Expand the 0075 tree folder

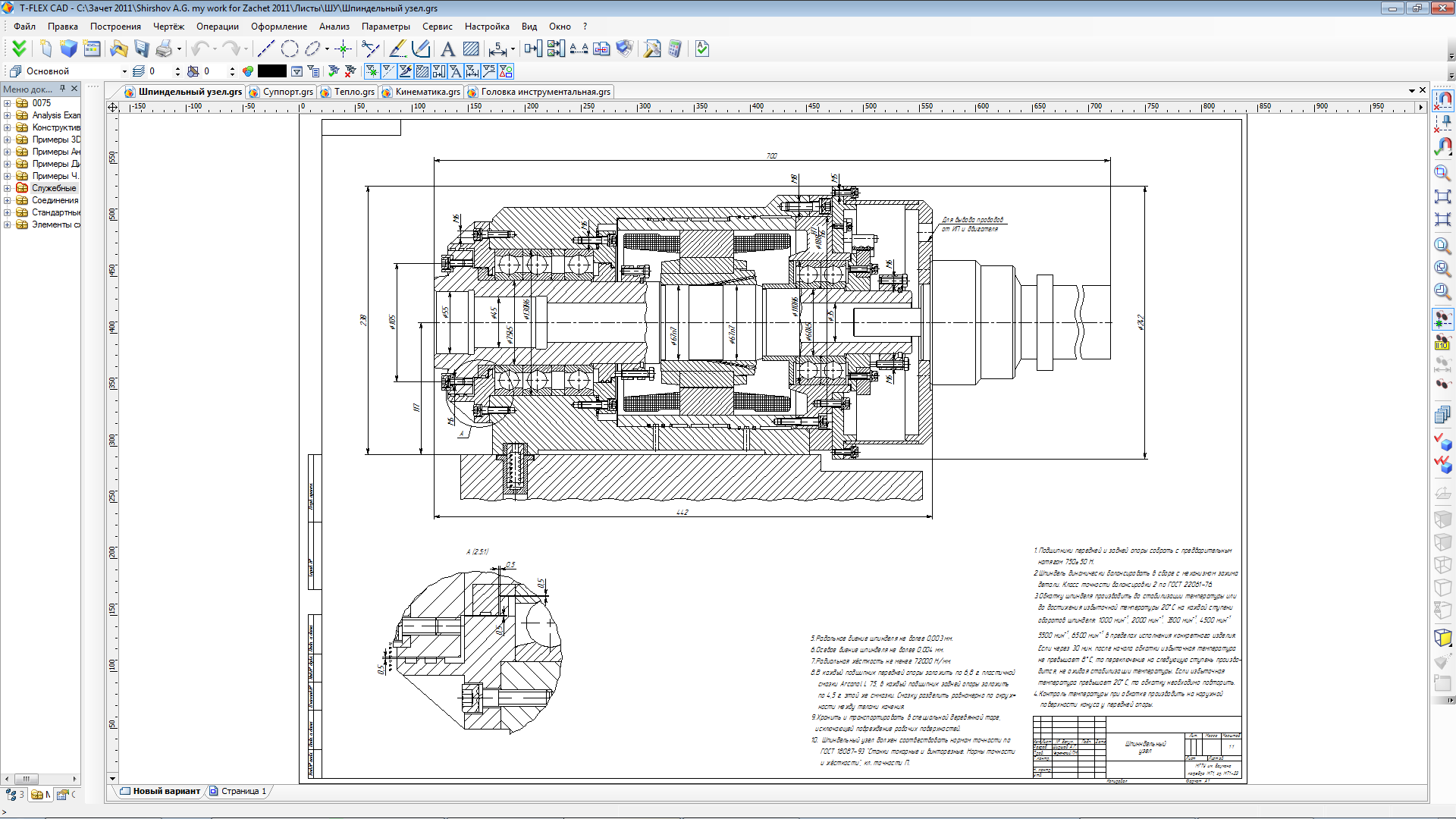[8, 103]
